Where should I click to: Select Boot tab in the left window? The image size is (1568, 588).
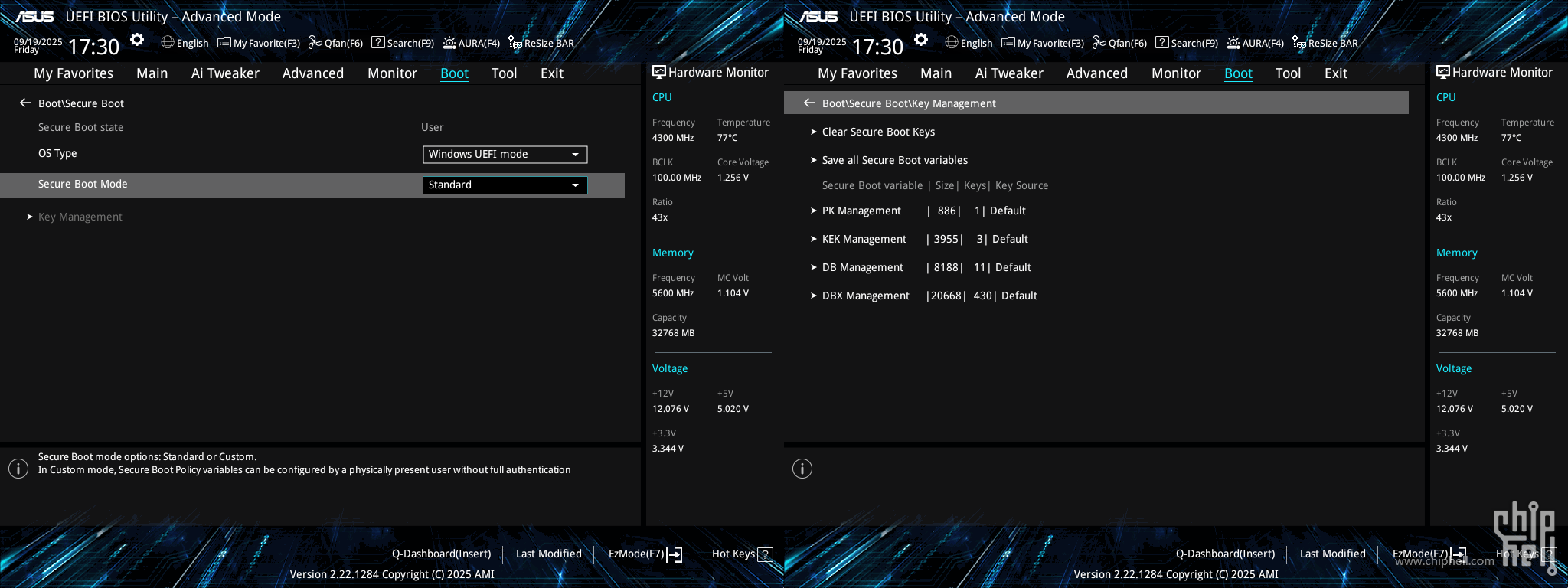[454, 73]
